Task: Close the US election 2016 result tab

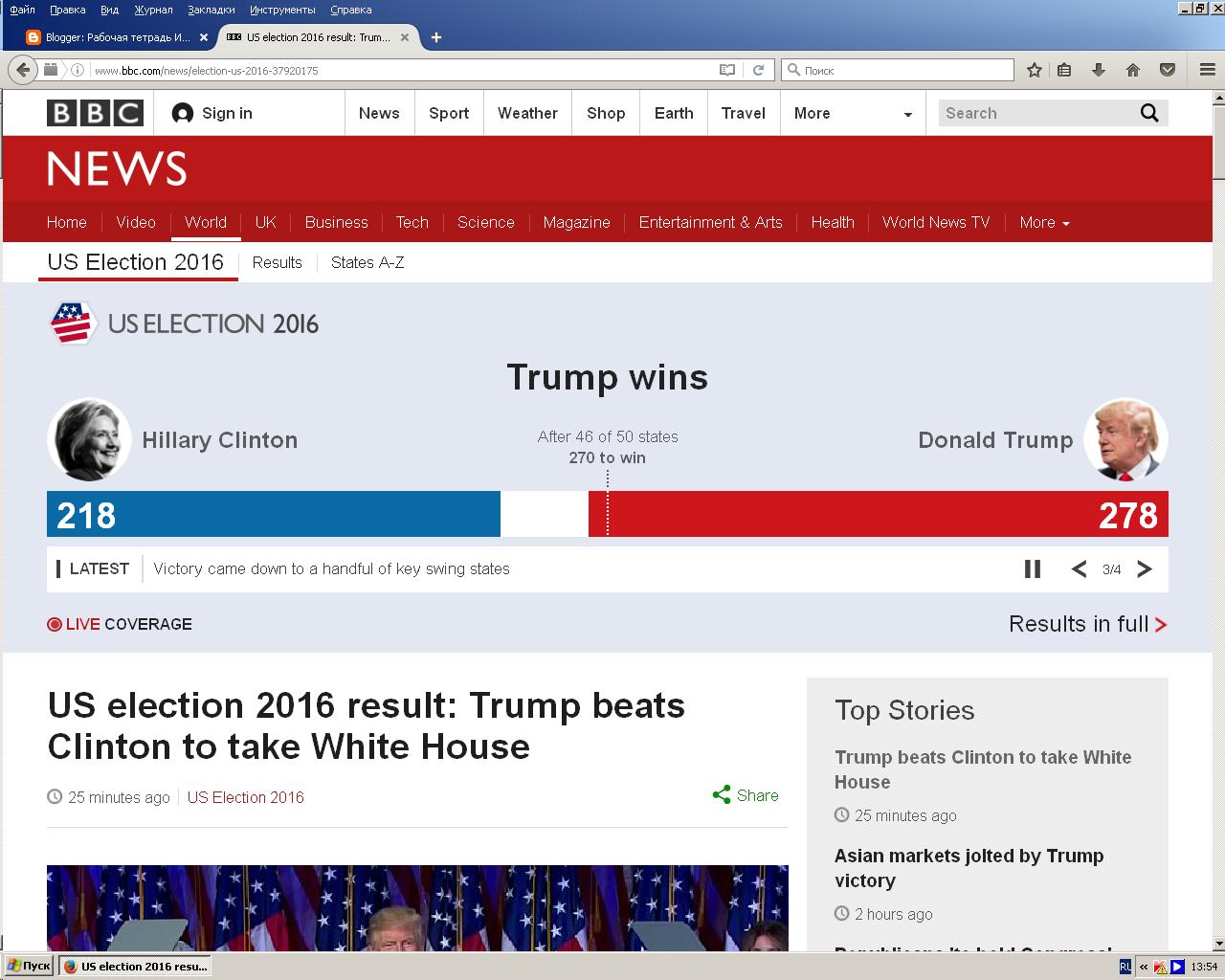Action: click(405, 37)
